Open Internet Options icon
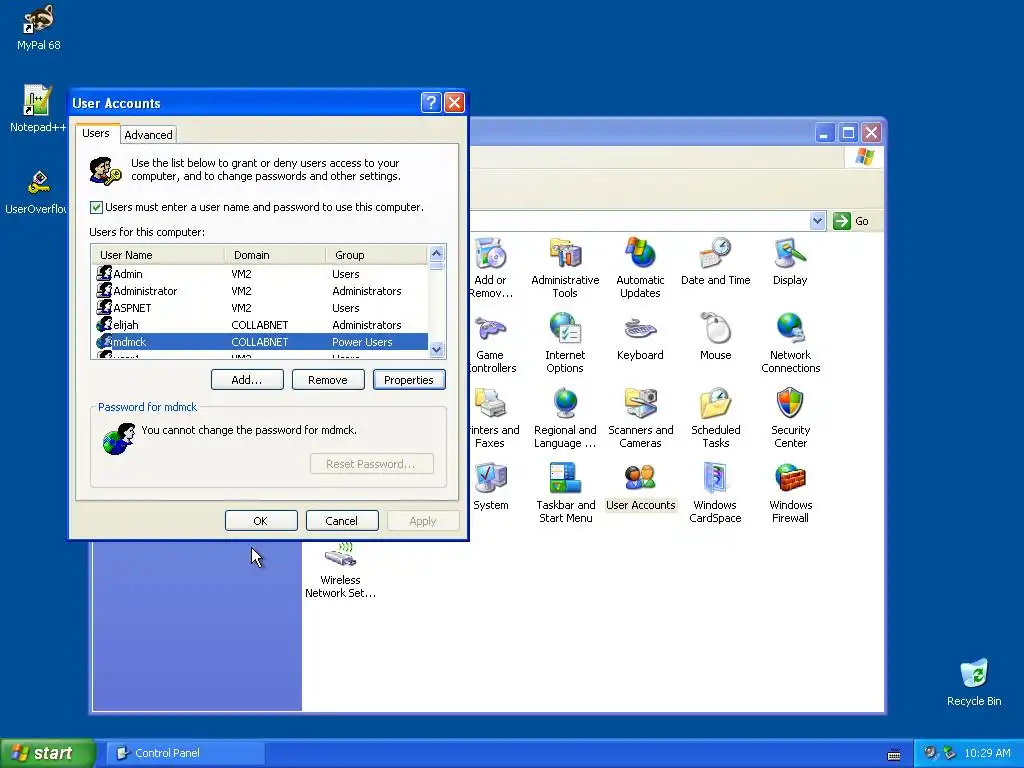 pyautogui.click(x=565, y=343)
